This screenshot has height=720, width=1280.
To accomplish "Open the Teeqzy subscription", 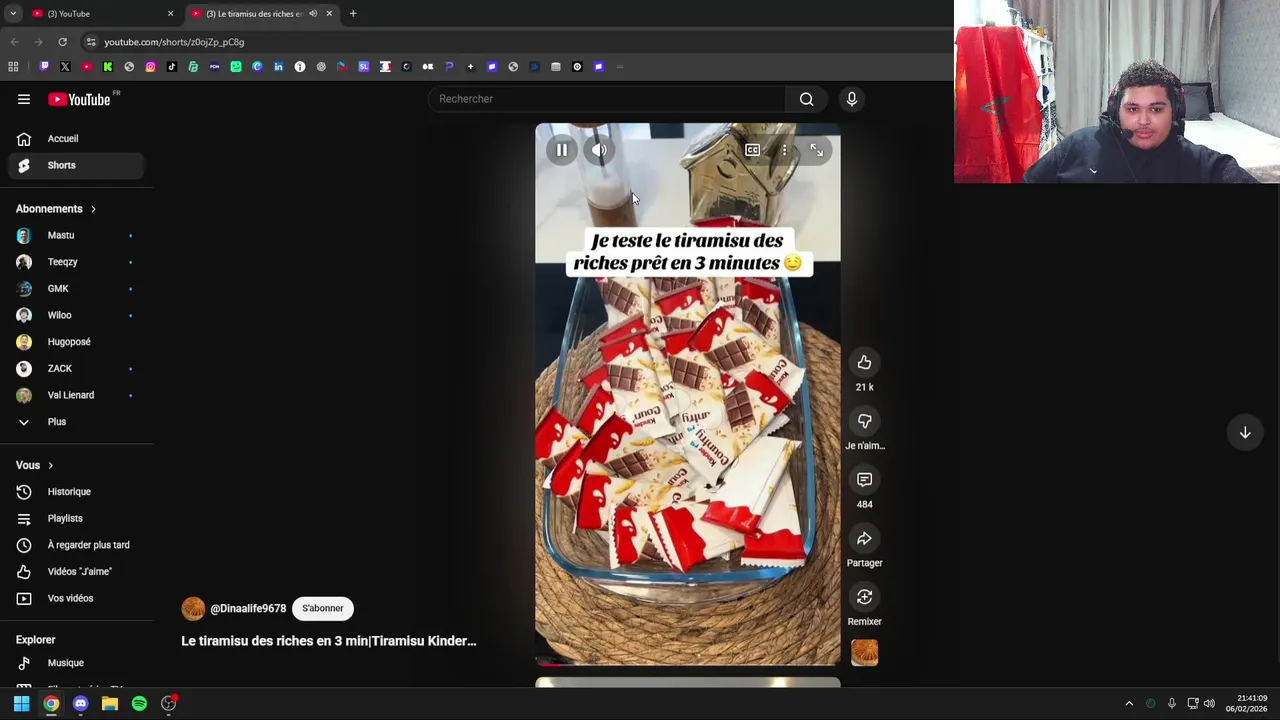I will tap(76, 262).
